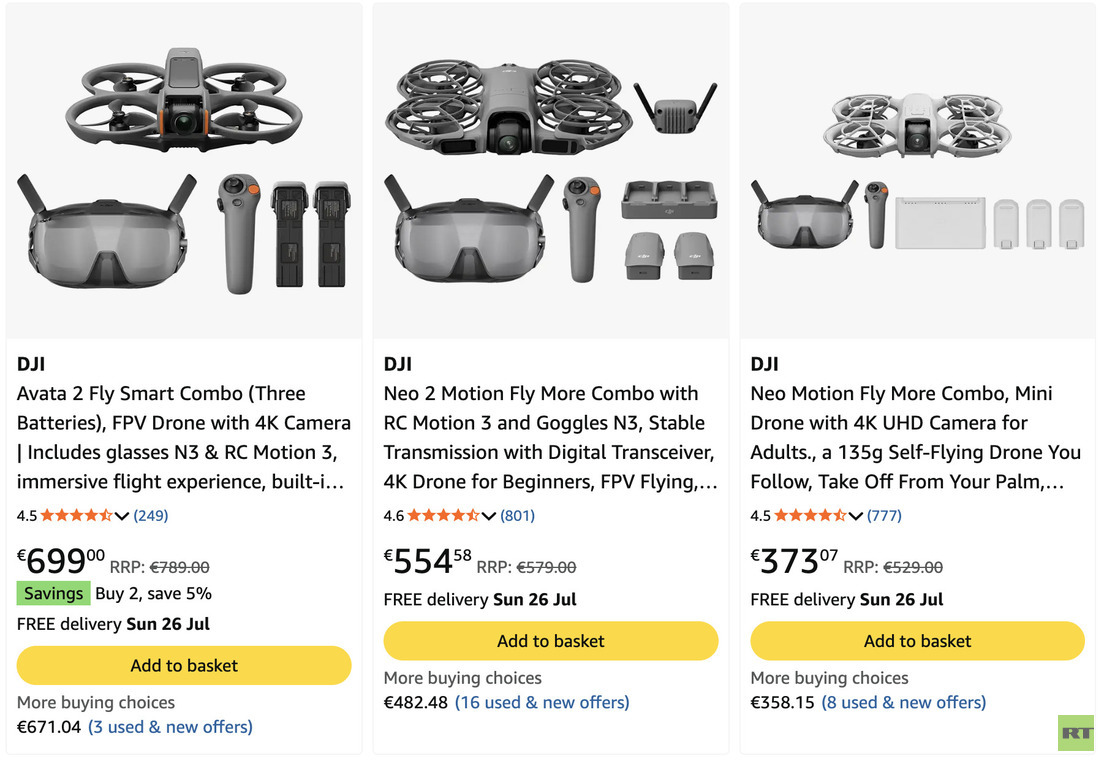Viewport: 1104px width, 761px height.
Task: Open the Neo Motion Fly More Combo image
Action: tap(917, 170)
